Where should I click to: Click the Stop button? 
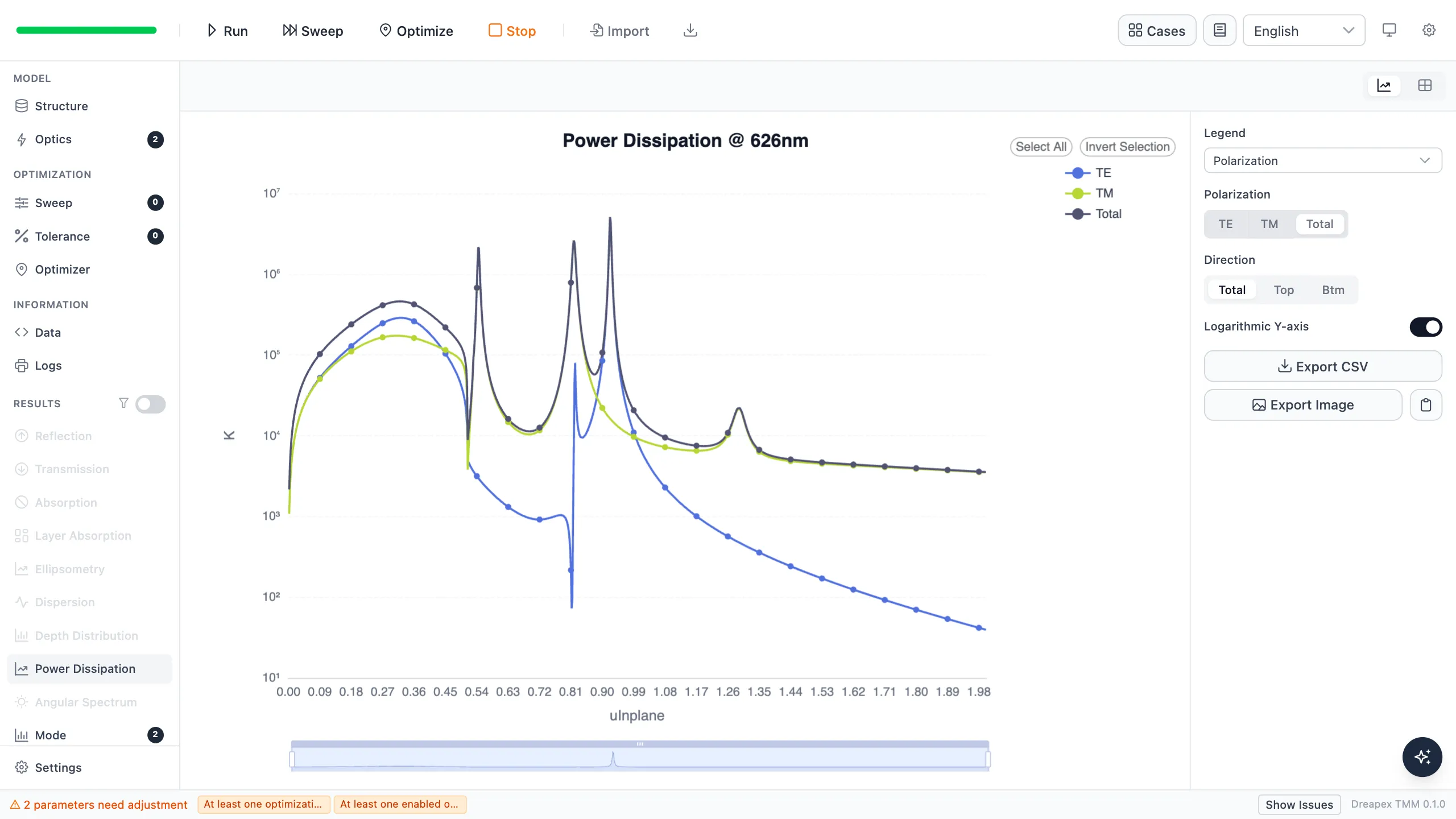pos(512,31)
